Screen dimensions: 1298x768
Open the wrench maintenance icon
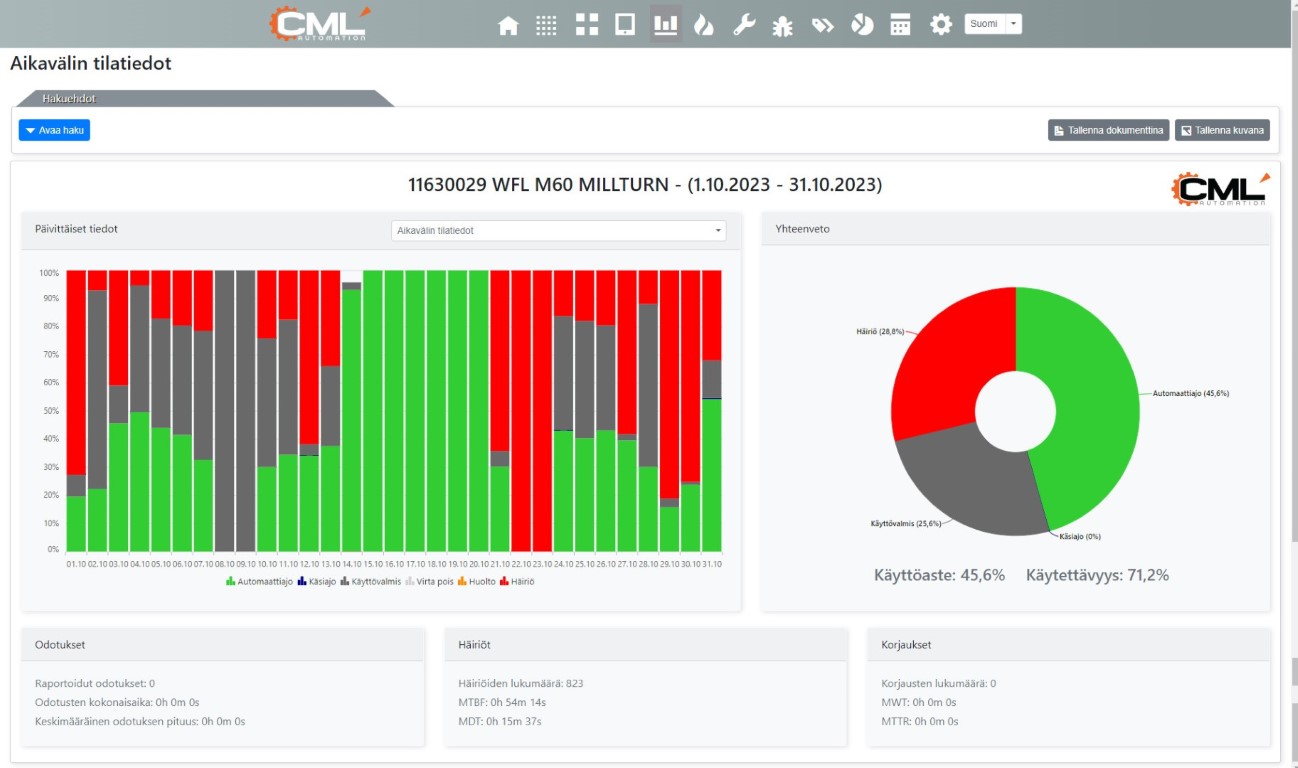pos(743,26)
